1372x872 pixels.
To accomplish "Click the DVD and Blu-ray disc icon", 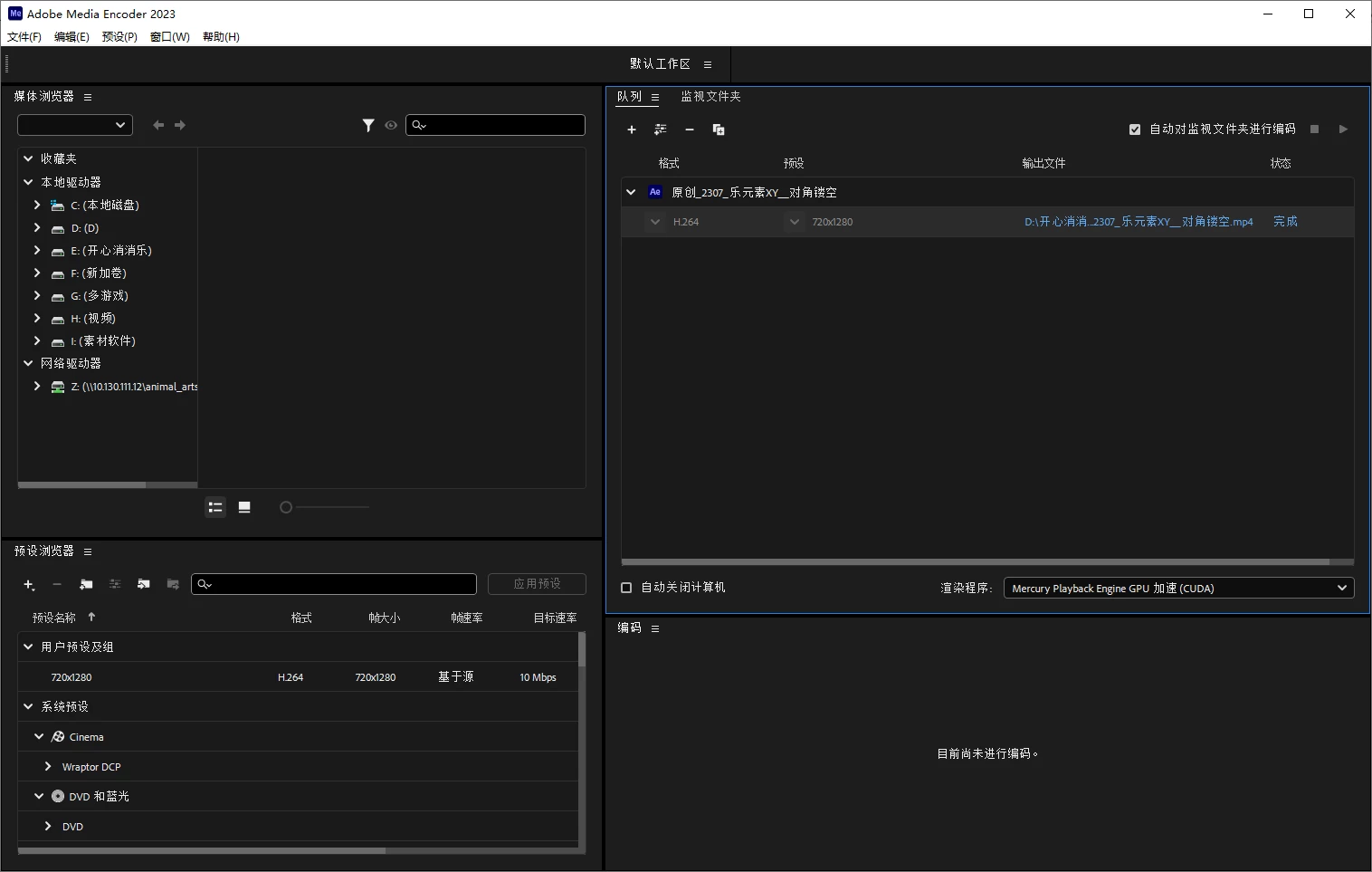I will pos(58,796).
